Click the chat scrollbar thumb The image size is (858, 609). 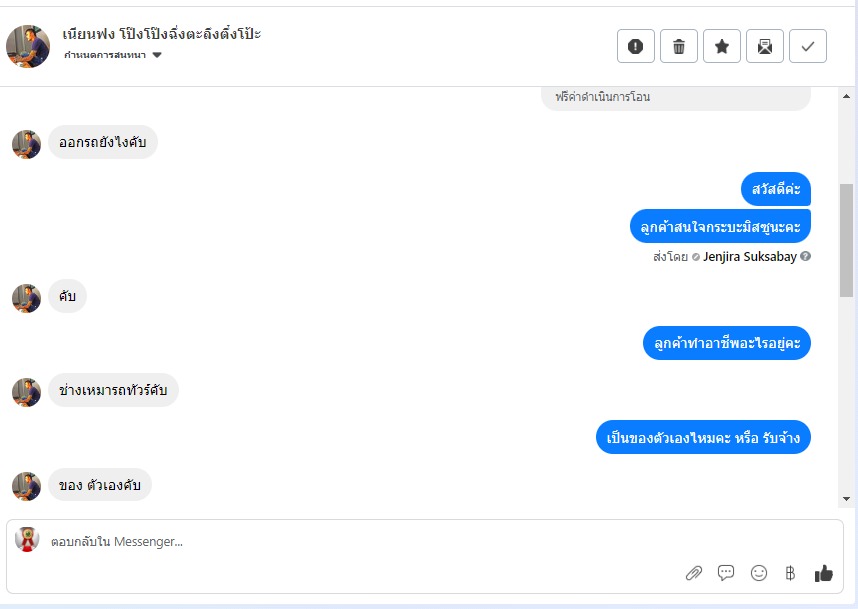click(847, 240)
